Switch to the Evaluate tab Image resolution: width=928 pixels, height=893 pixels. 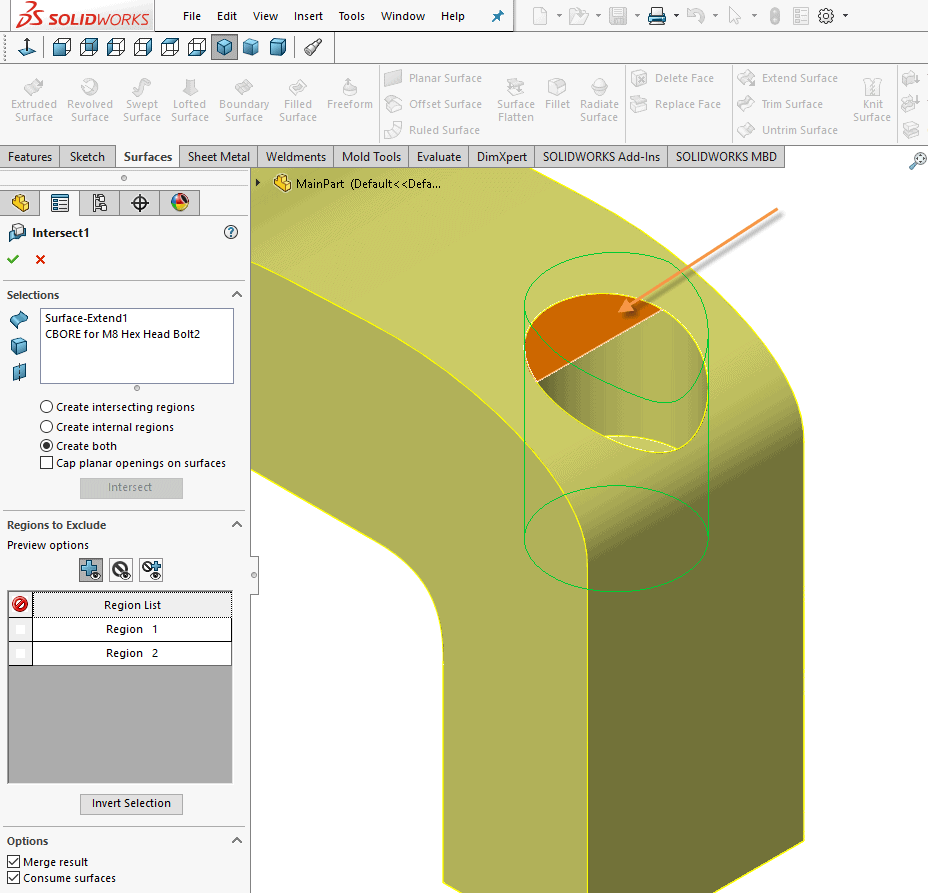(x=439, y=157)
